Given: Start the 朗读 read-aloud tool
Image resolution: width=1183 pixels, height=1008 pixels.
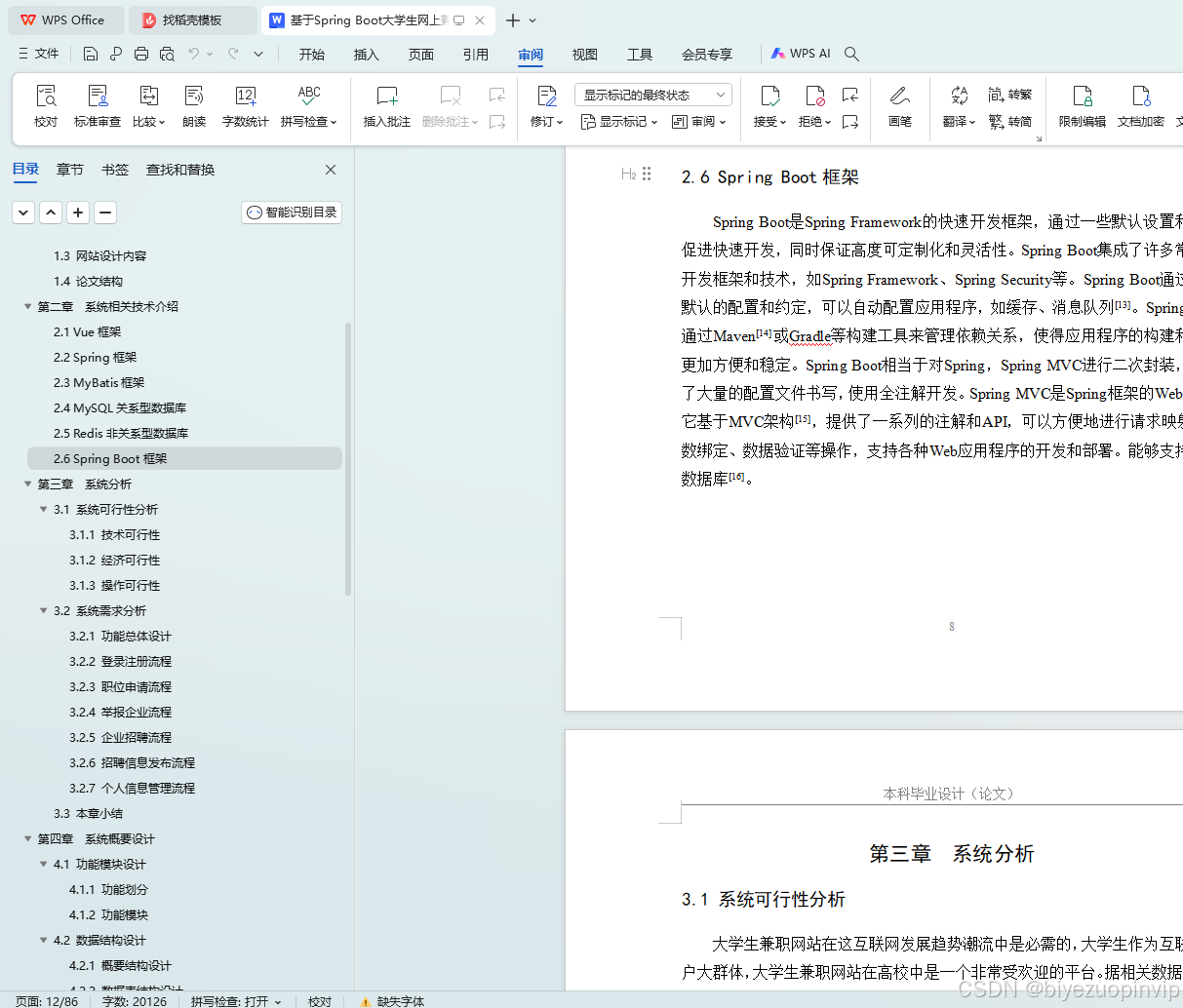Looking at the screenshot, I should [x=194, y=97].
